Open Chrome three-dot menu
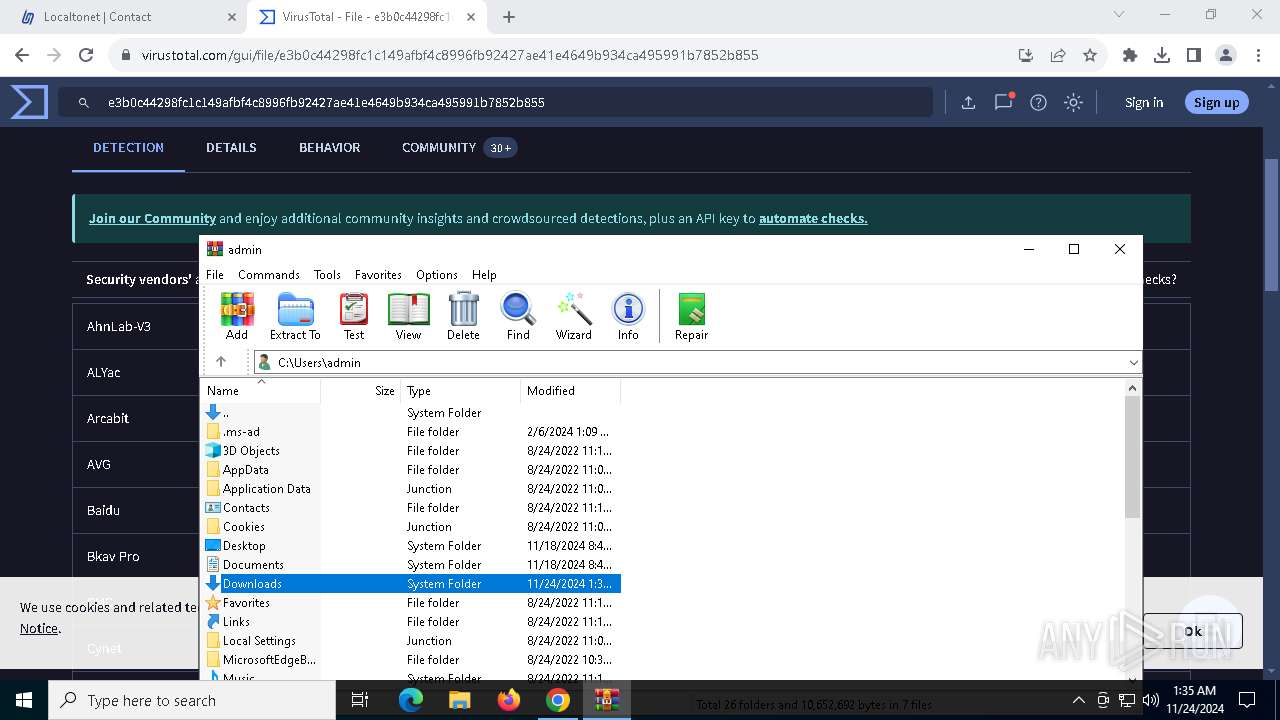Image resolution: width=1280 pixels, height=720 pixels. [x=1257, y=55]
